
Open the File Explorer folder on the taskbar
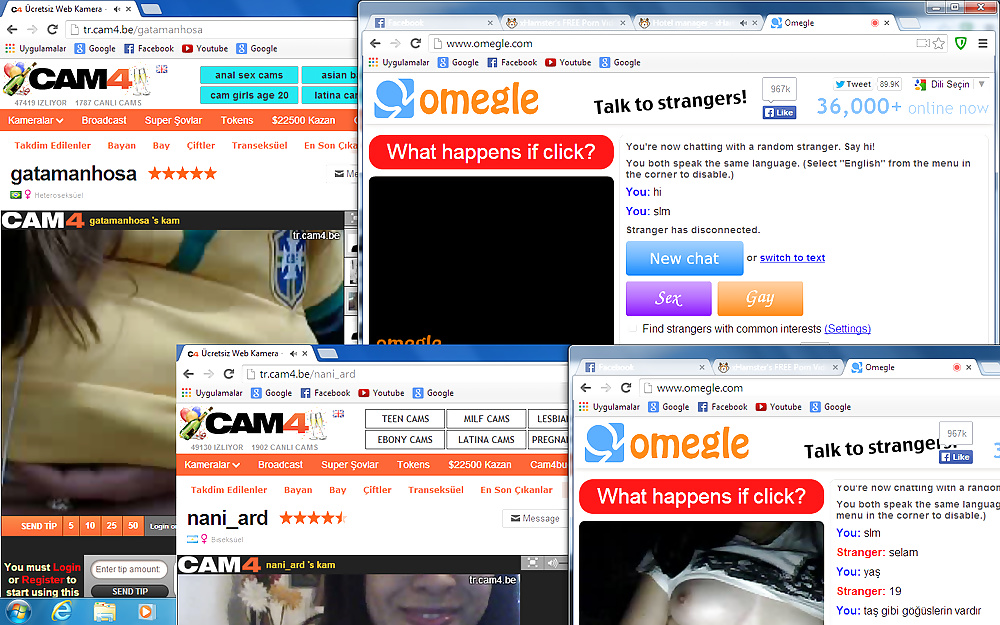(105, 610)
